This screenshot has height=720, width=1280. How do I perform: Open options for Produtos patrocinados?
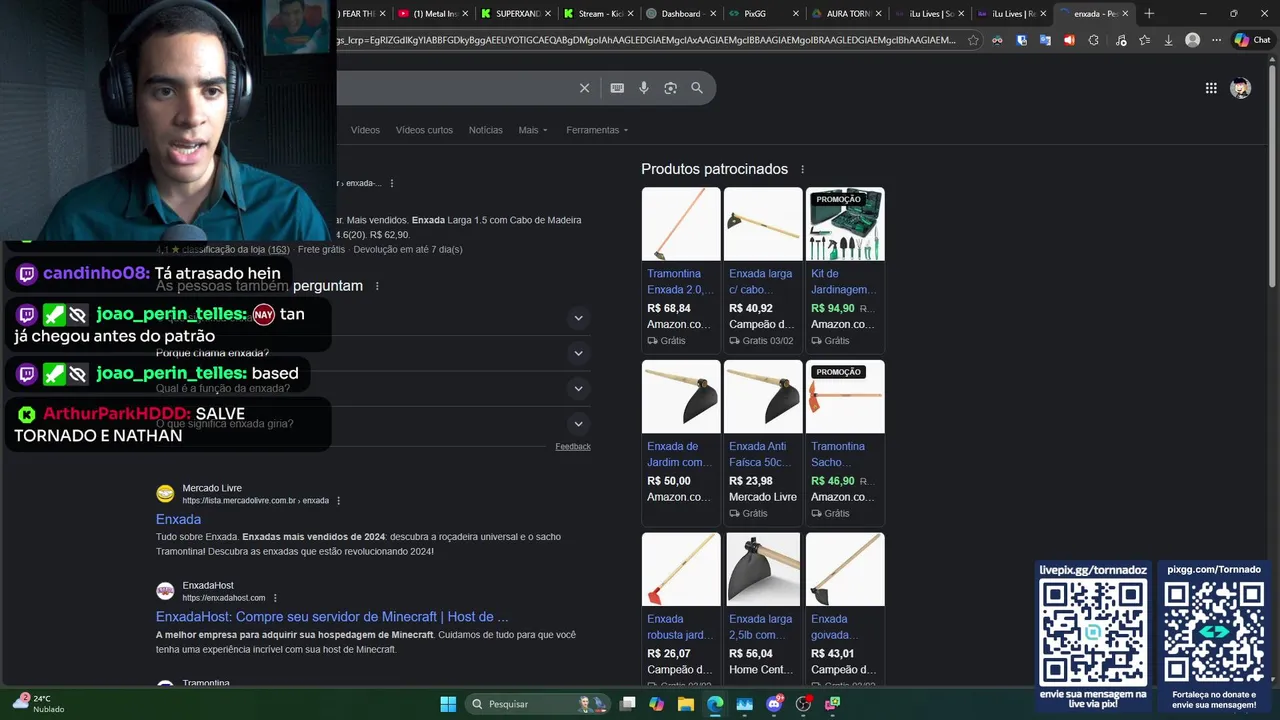(802, 170)
